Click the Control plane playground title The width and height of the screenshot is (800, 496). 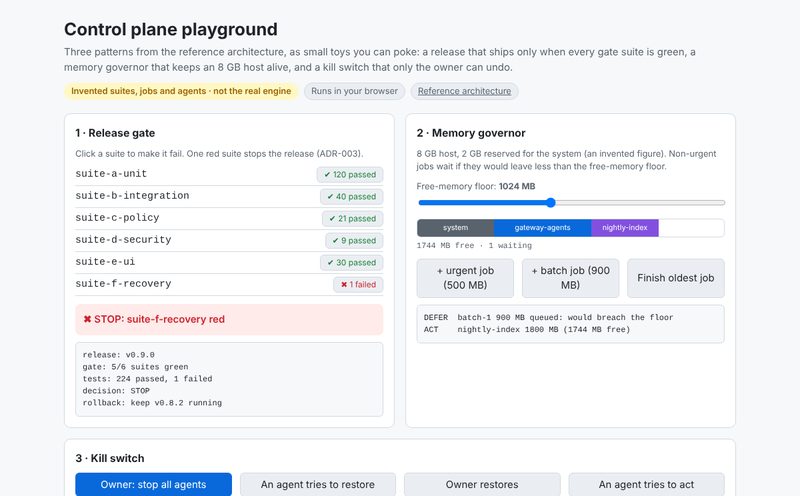pos(171,30)
